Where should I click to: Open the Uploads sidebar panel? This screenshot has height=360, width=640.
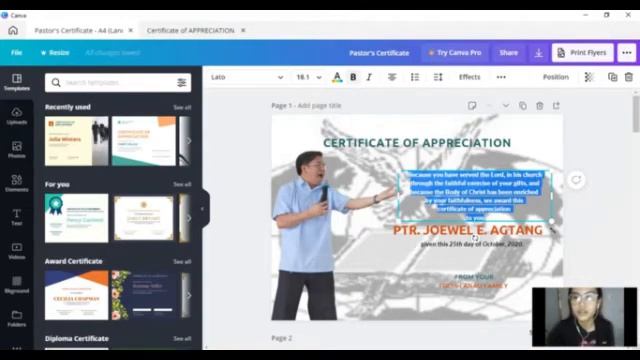[x=17, y=116]
